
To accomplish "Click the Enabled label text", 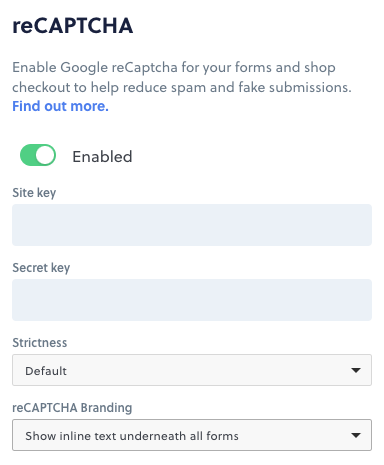I will (102, 157).
